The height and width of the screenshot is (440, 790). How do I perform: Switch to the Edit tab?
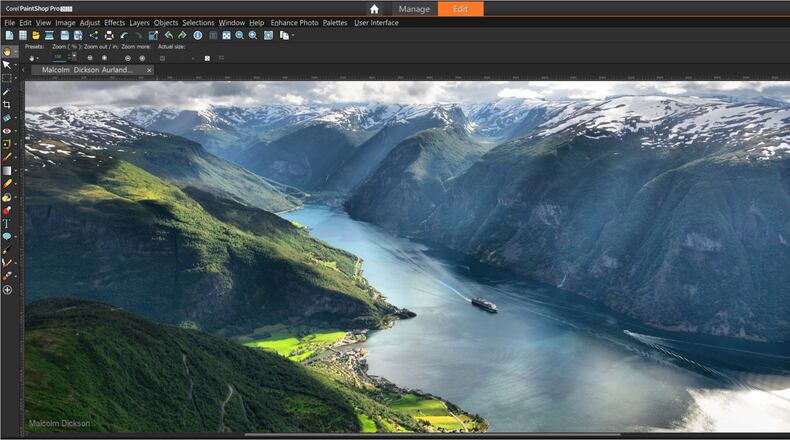pos(460,9)
